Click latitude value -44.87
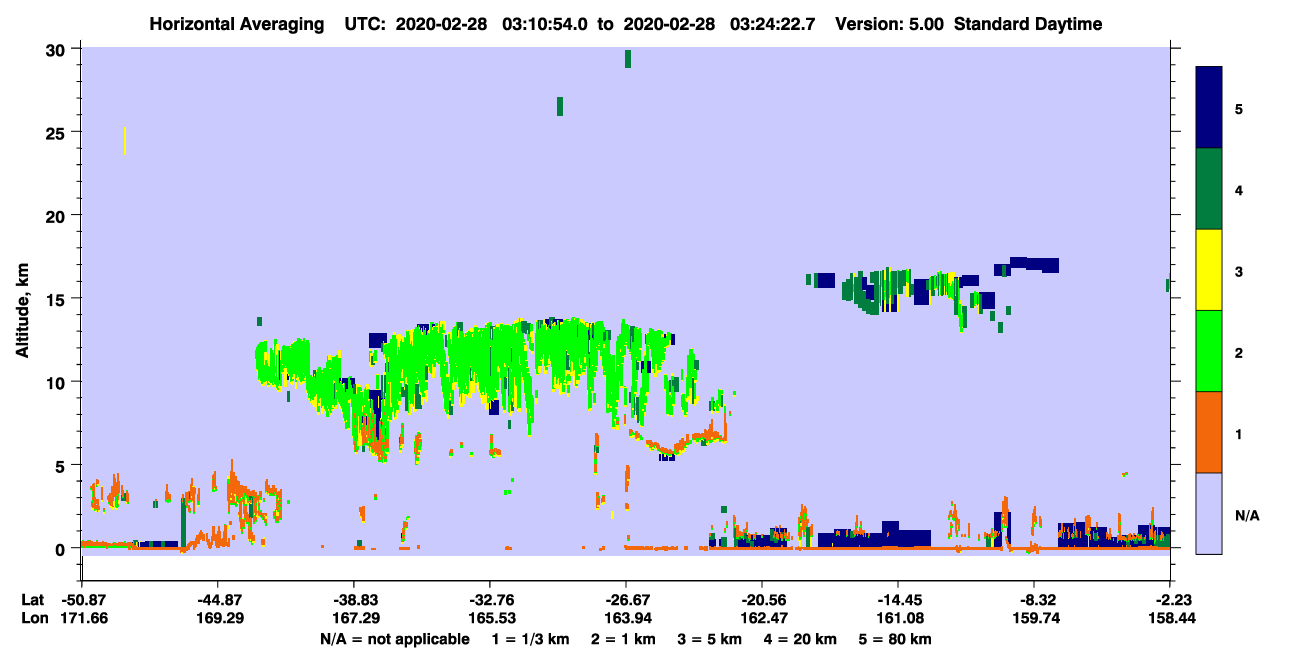This screenshot has width=1300, height=667. coord(217,600)
